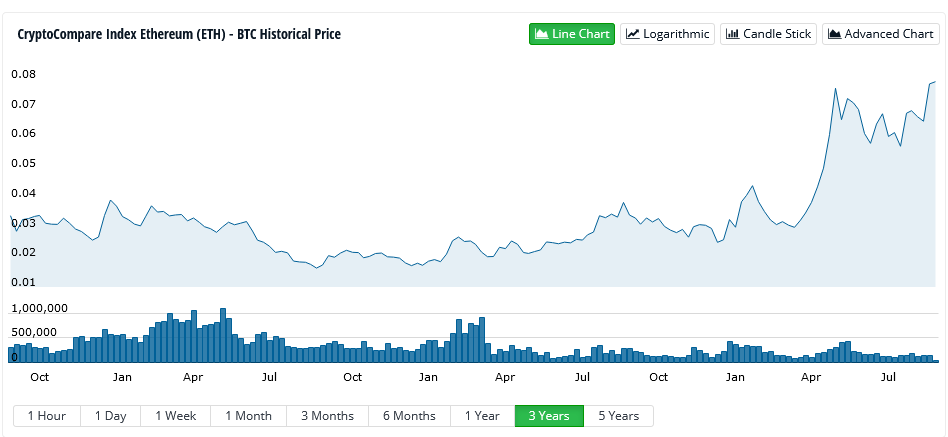
Task: Click the 0.04 price axis label
Action: coord(23,193)
